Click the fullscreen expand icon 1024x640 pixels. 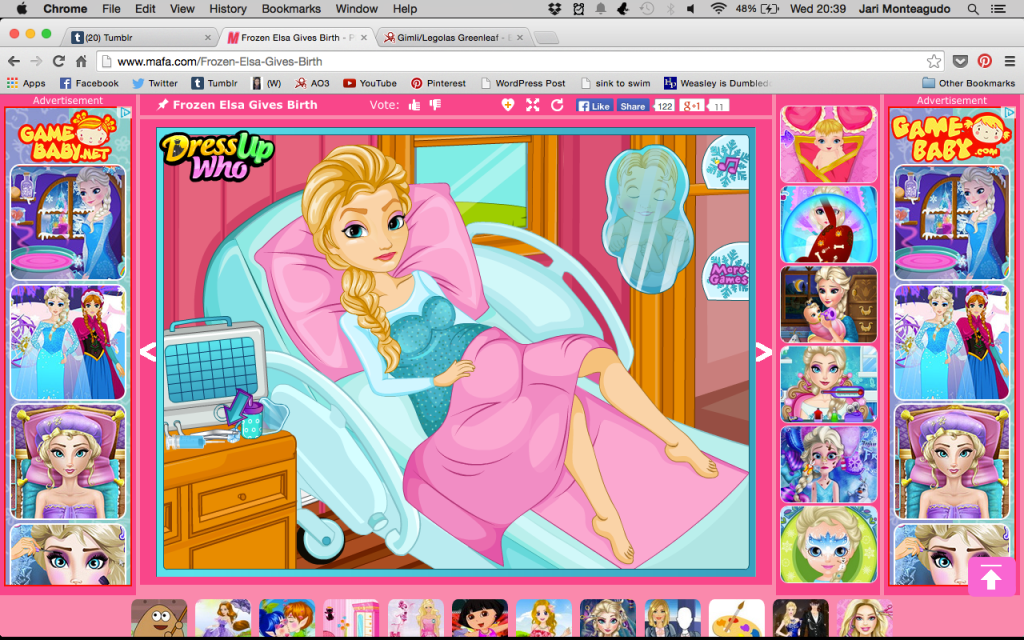coord(532,105)
